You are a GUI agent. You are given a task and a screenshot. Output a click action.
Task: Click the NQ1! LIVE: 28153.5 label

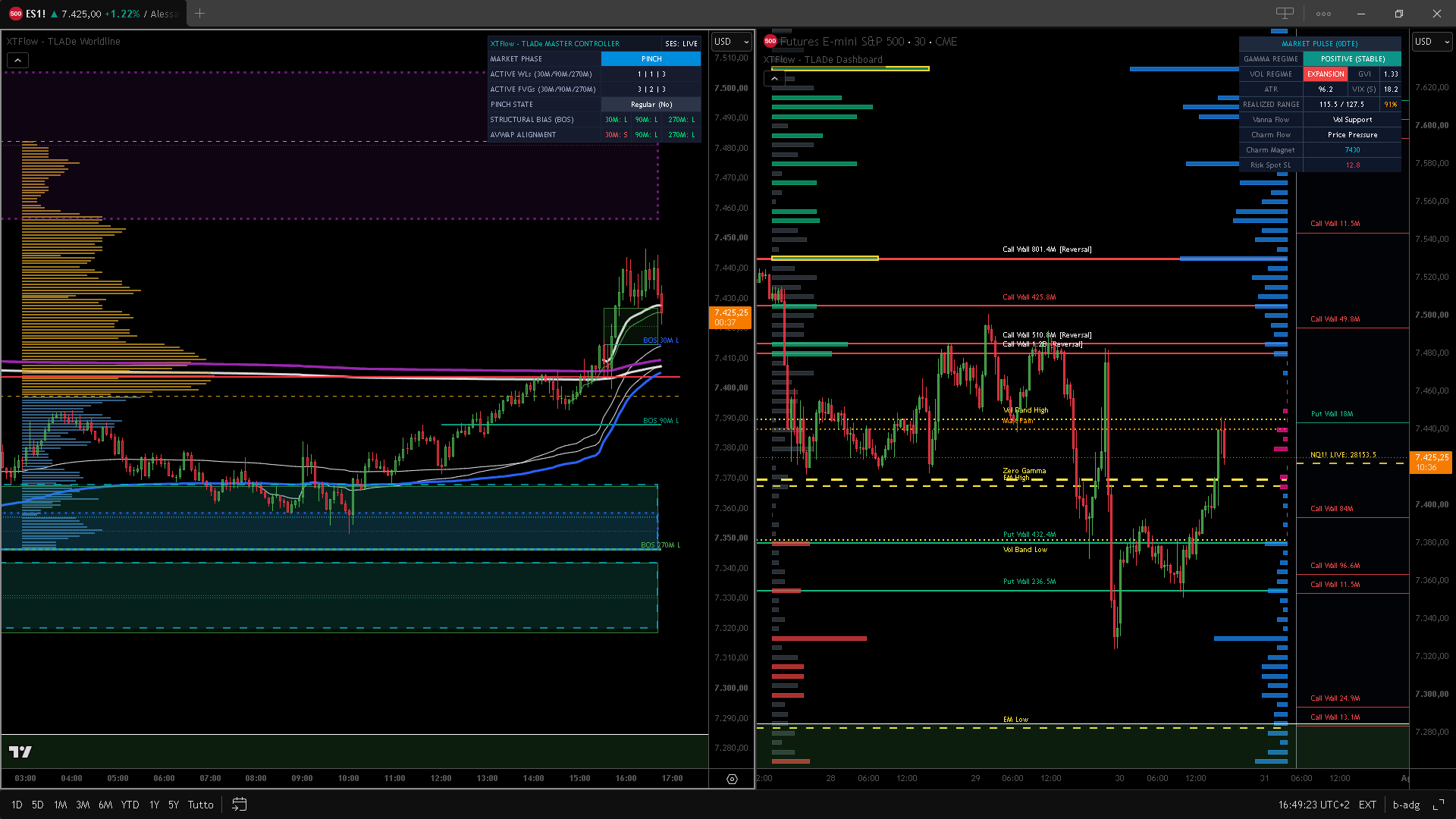coord(1343,455)
